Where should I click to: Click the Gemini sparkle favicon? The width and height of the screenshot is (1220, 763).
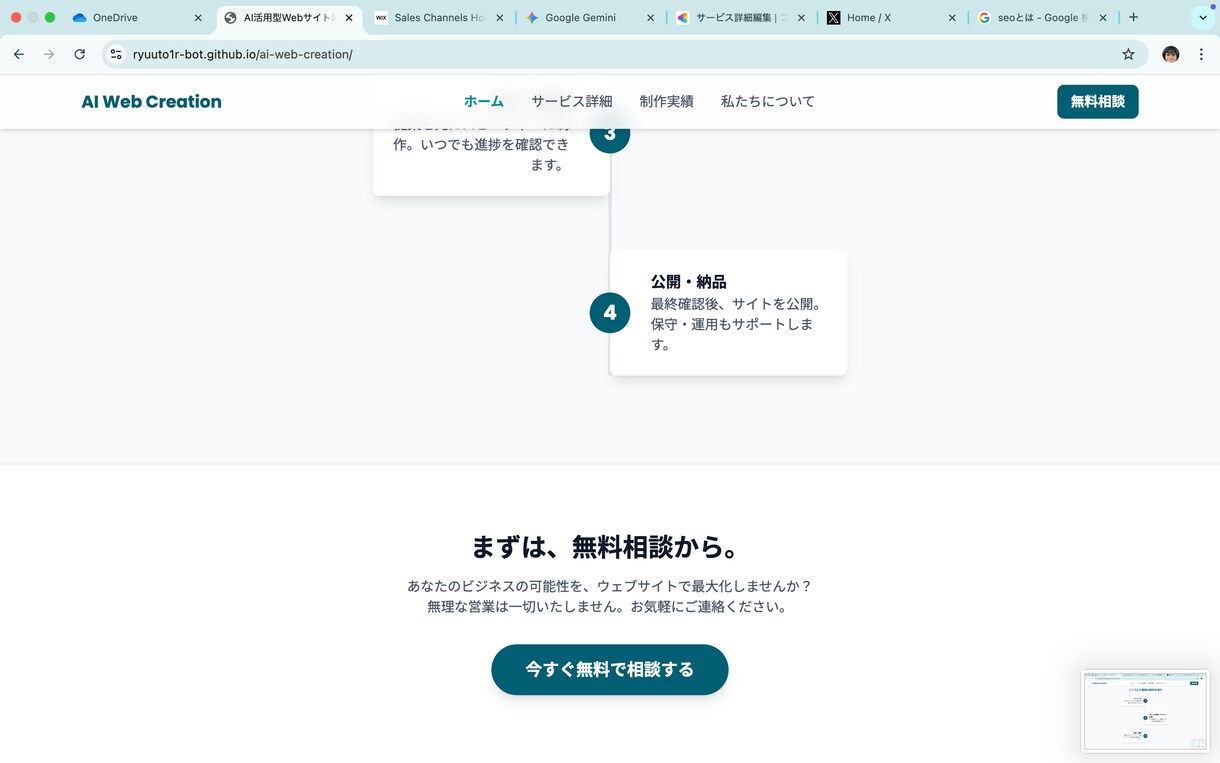click(x=532, y=18)
